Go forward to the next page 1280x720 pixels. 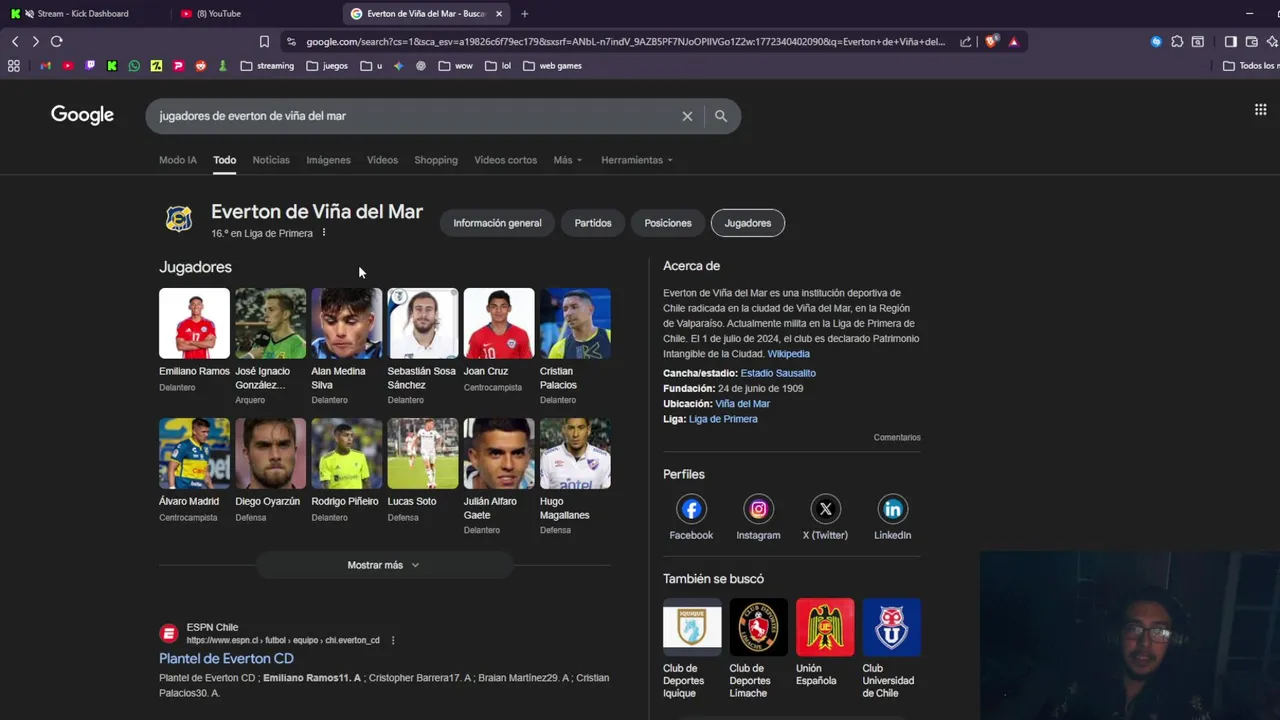click(x=35, y=41)
